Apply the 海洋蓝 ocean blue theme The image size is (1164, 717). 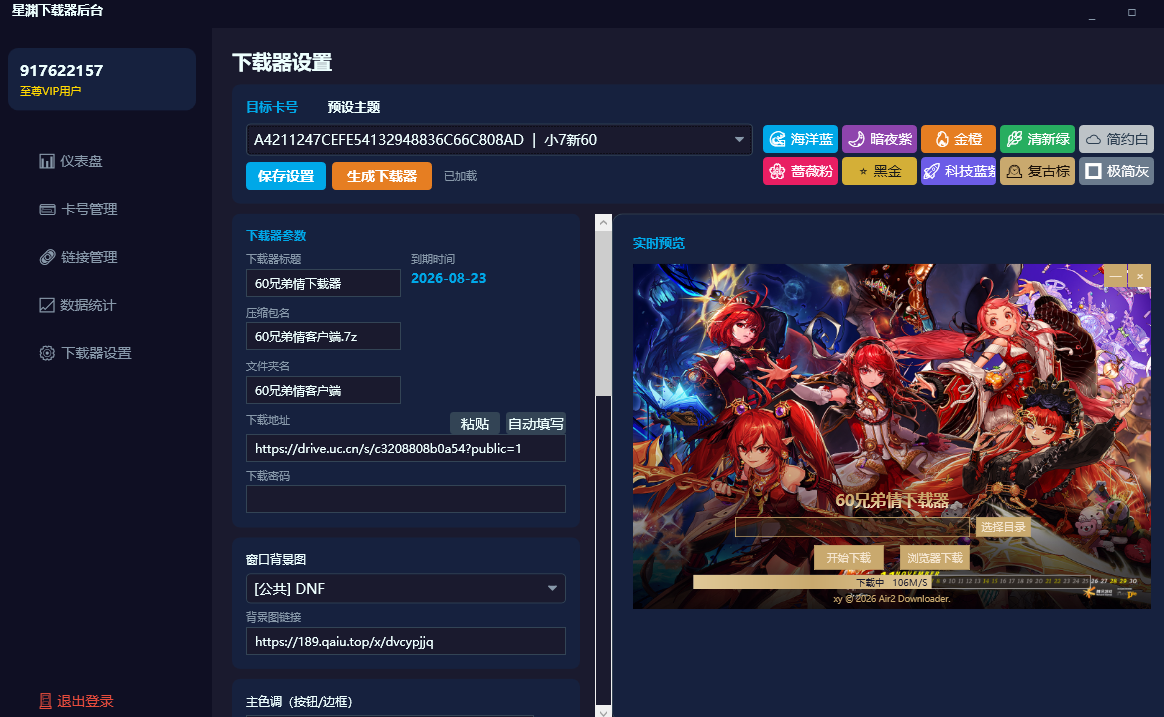pyautogui.click(x=800, y=140)
